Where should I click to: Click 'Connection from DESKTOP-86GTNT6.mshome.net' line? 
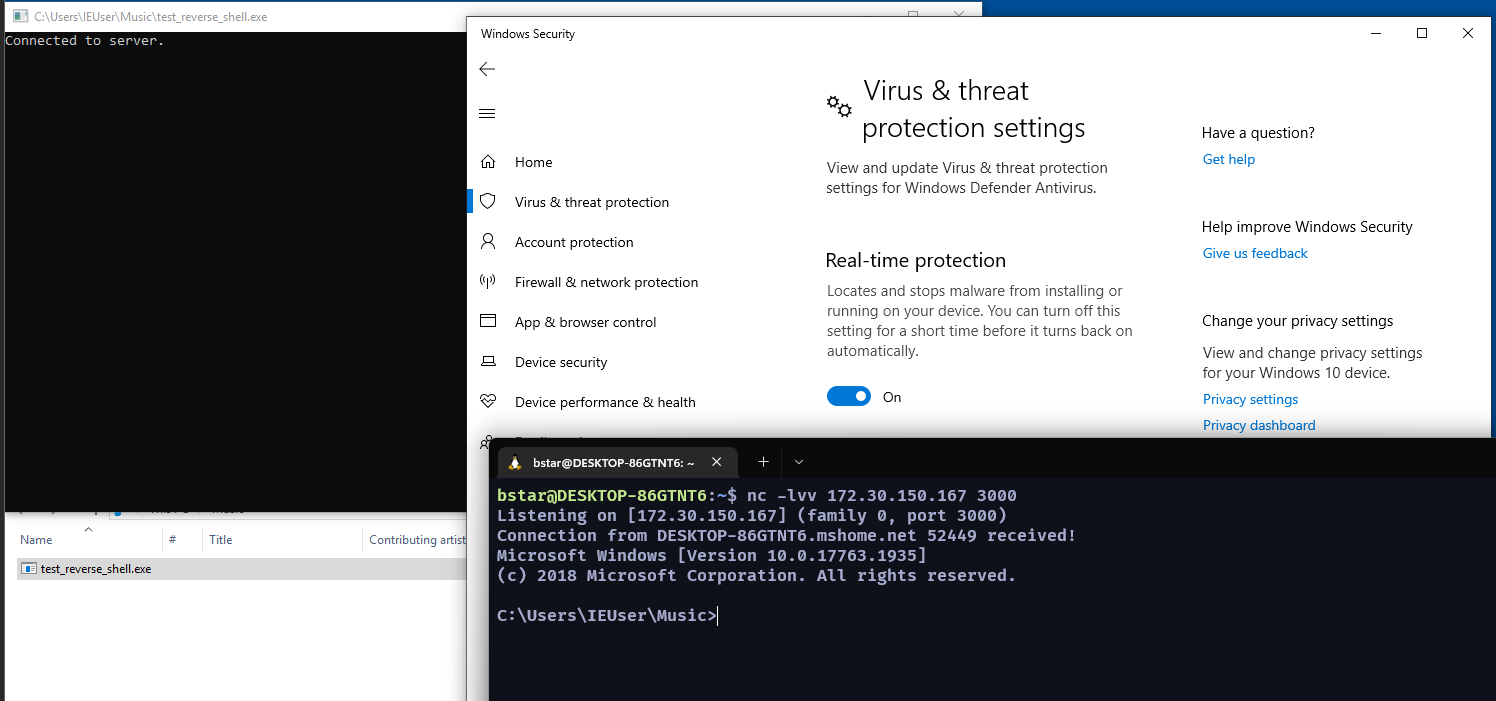786,535
